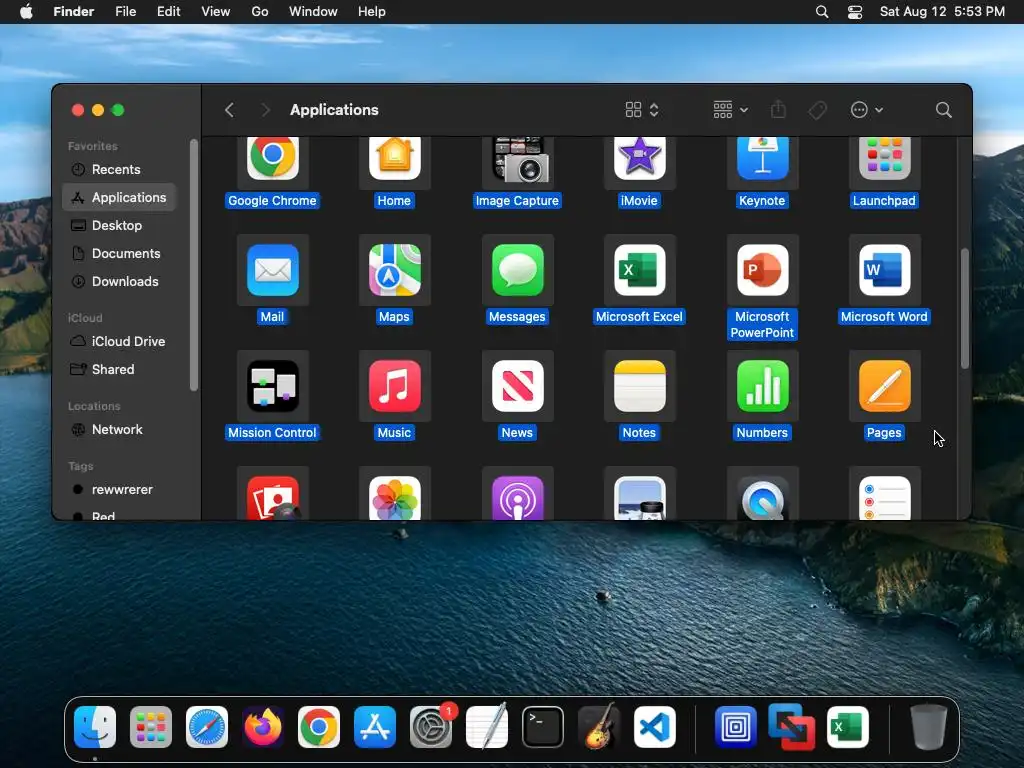Select the News app icon
This screenshot has width=1024, height=768.
(517, 386)
